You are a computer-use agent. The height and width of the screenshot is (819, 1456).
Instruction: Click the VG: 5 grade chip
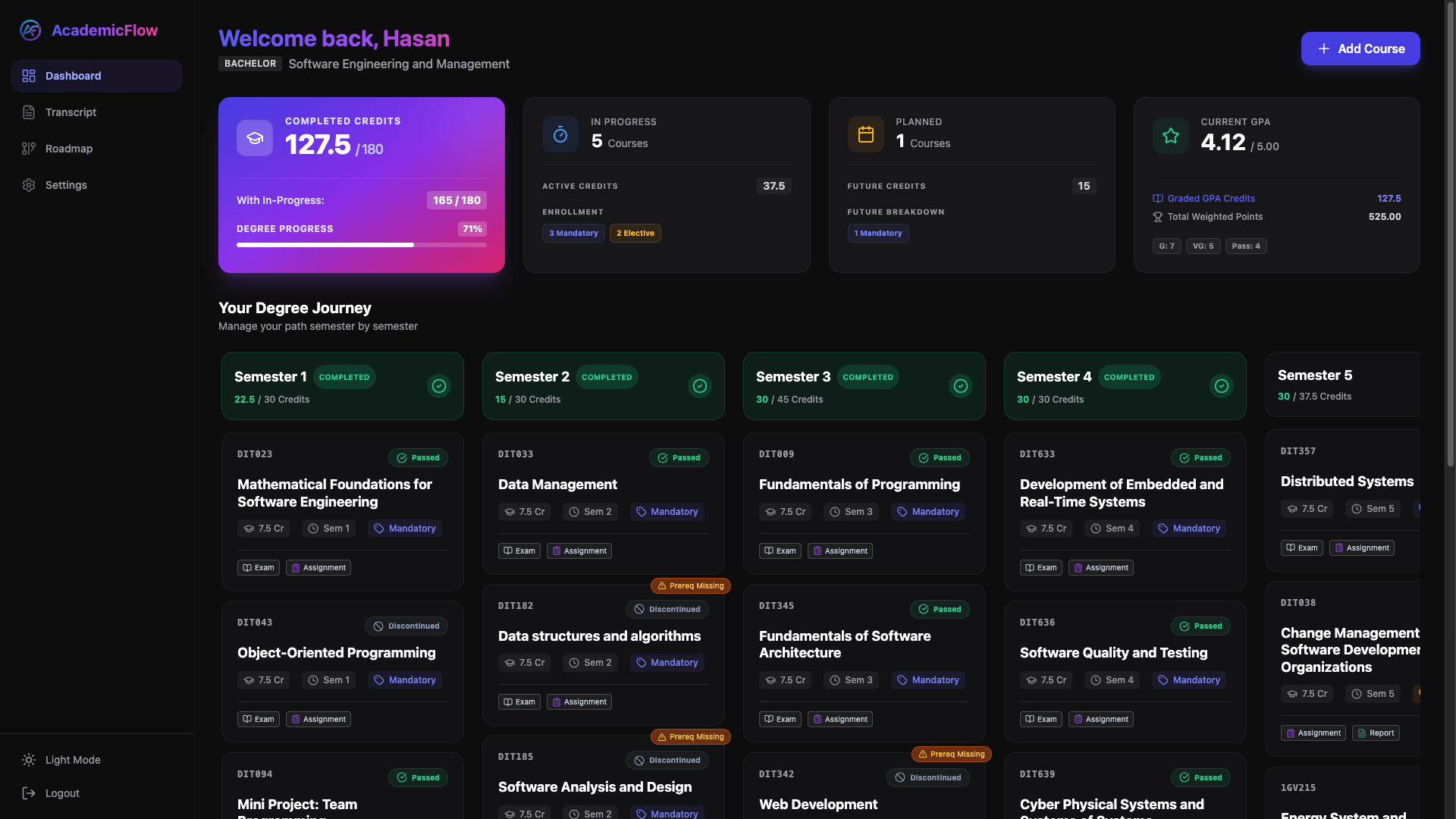[1203, 246]
